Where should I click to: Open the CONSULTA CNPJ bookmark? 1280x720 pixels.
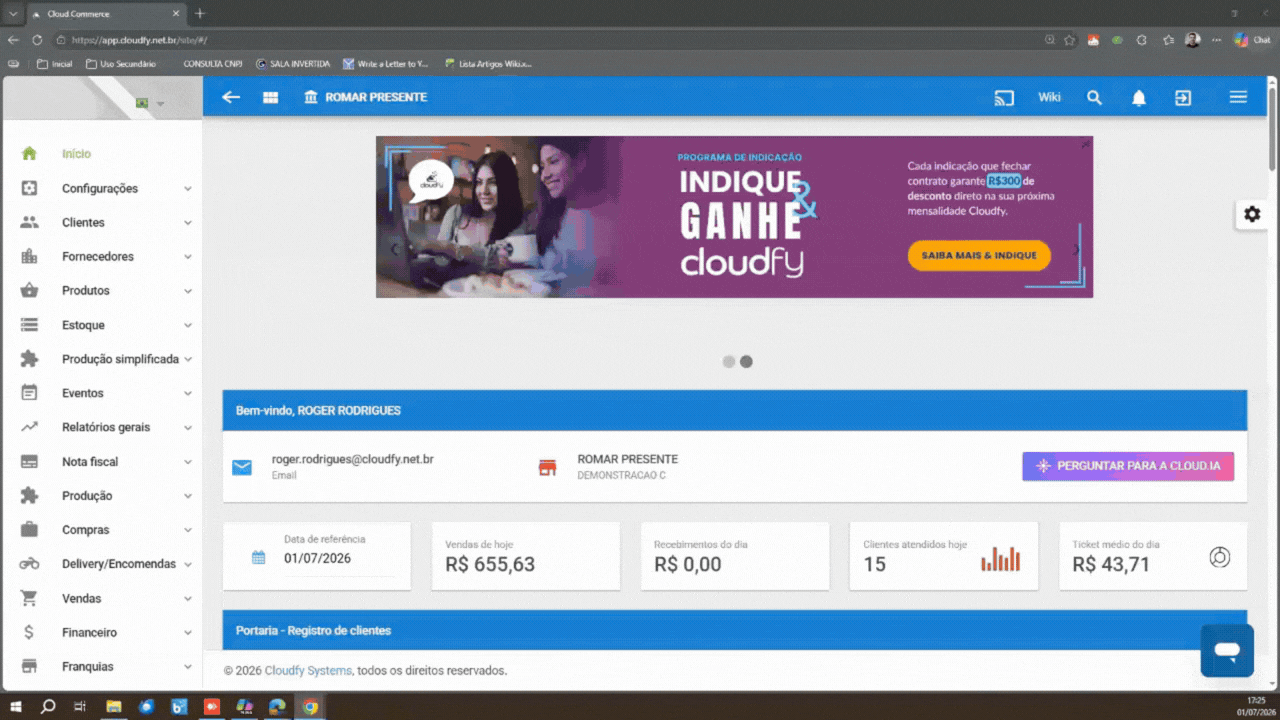click(x=212, y=63)
